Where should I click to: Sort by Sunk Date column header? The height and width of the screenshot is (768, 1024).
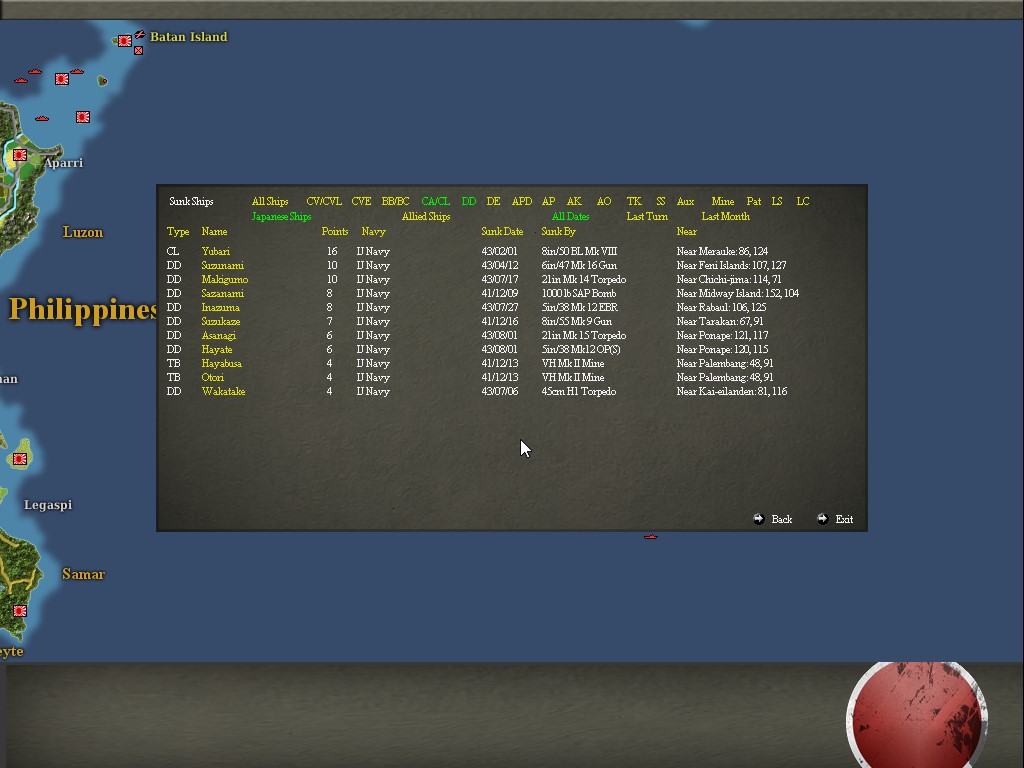click(502, 231)
